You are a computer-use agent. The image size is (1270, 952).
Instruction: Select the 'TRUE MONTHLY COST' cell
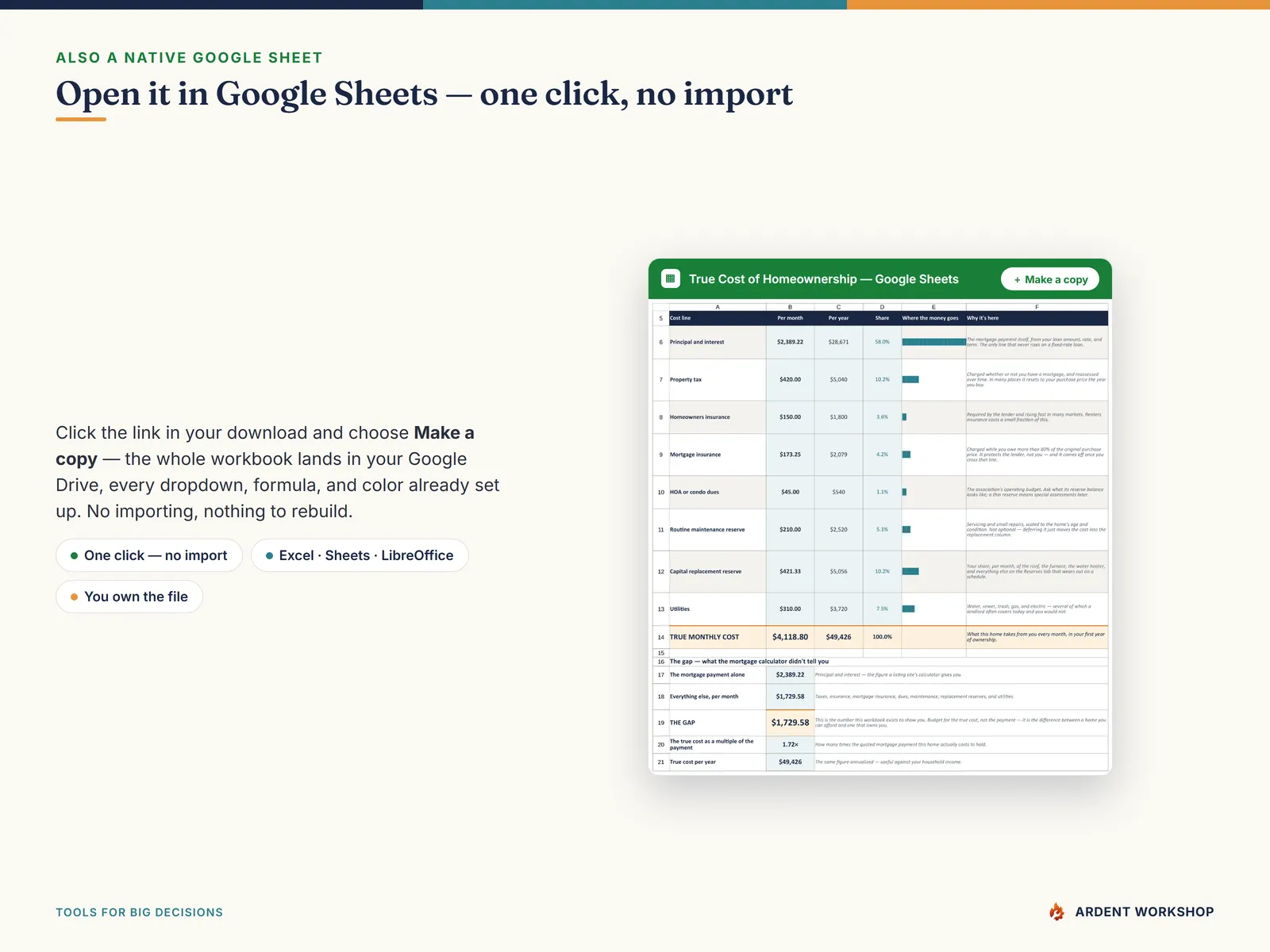tap(718, 637)
